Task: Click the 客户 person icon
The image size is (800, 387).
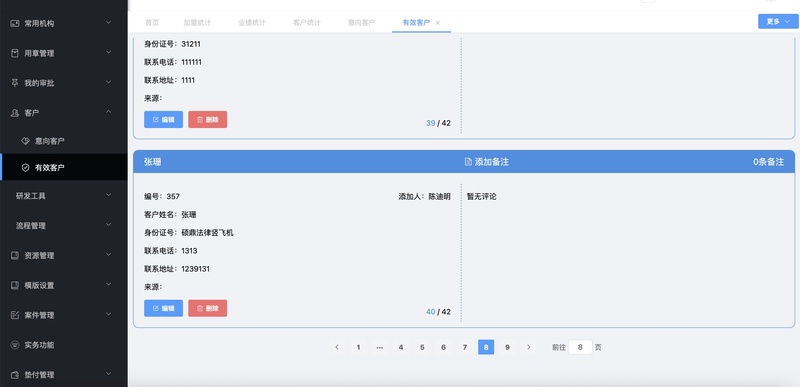Action: [x=15, y=113]
